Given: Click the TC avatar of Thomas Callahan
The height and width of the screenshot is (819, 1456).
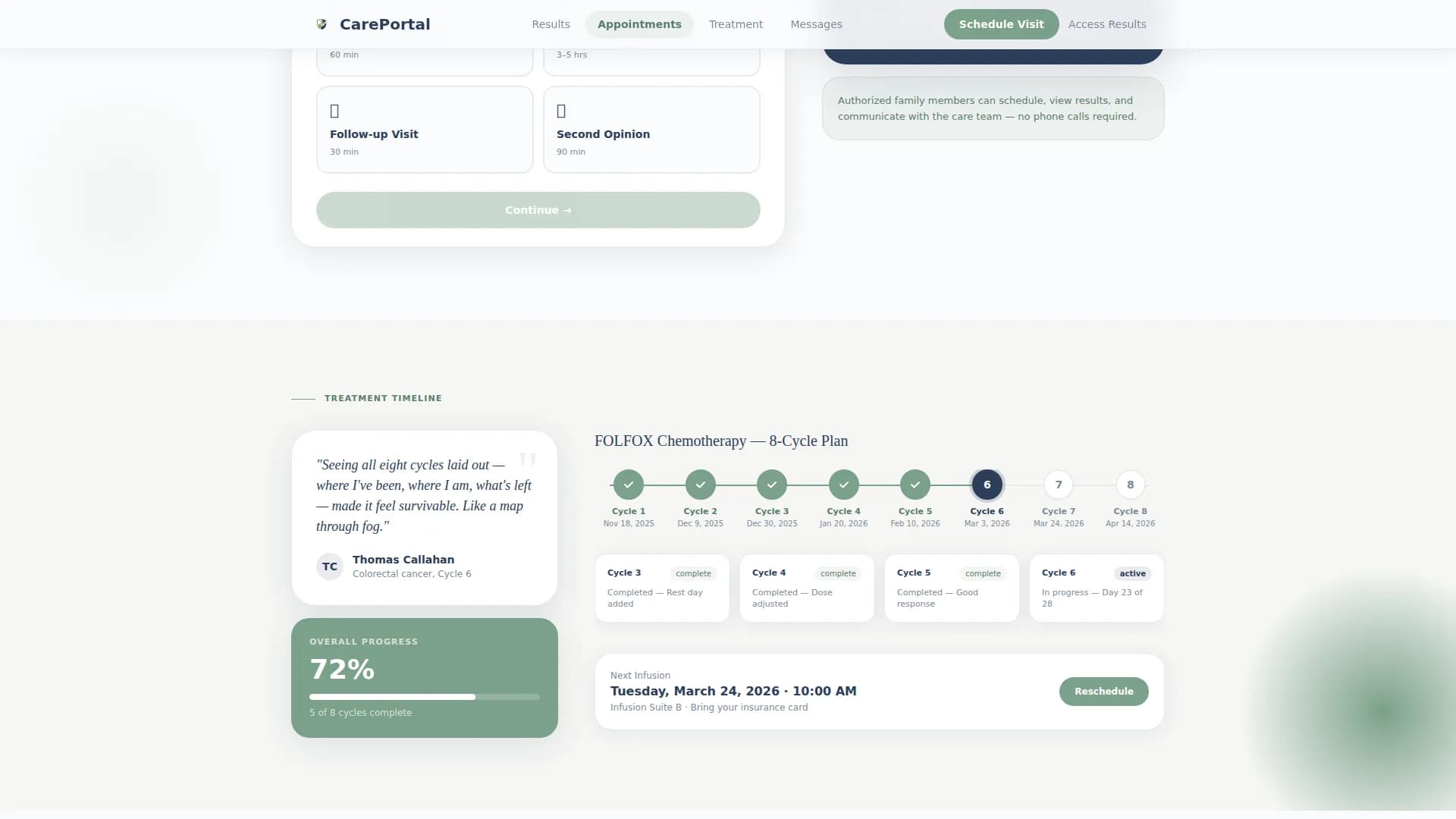Looking at the screenshot, I should point(330,566).
